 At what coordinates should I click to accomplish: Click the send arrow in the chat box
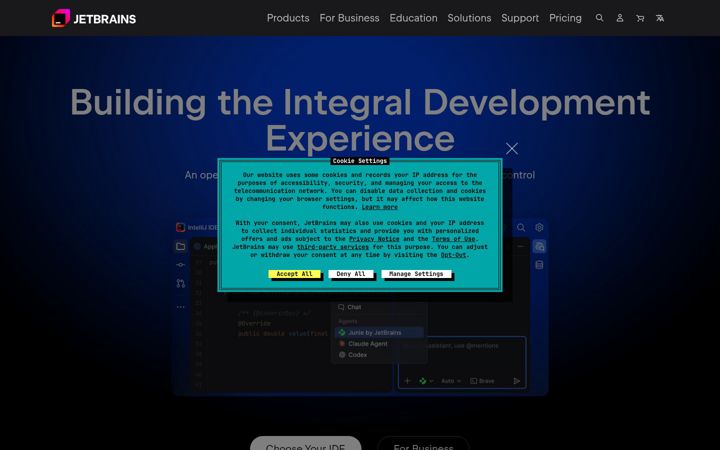[517, 381]
